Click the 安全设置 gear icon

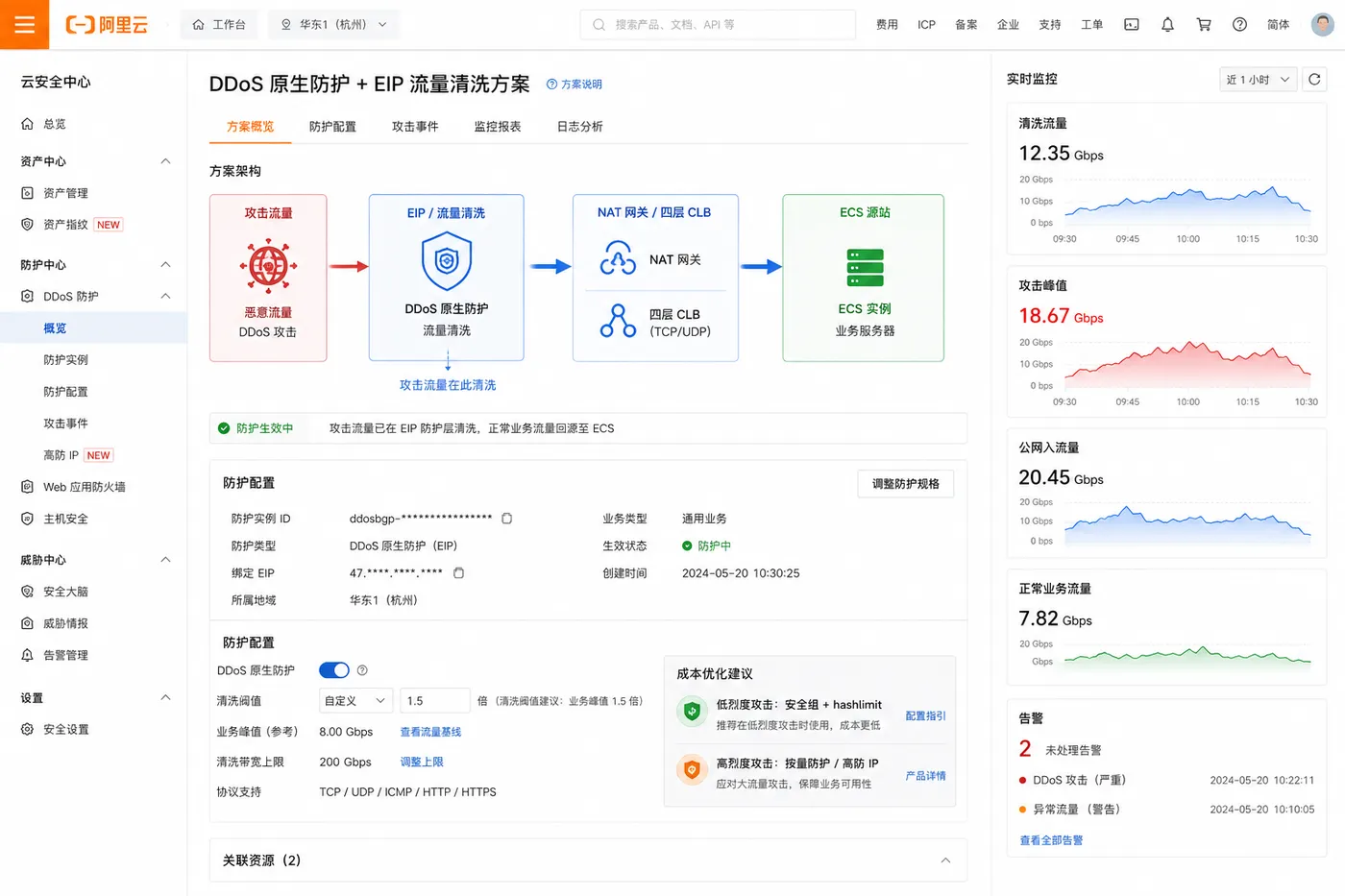pyautogui.click(x=27, y=730)
